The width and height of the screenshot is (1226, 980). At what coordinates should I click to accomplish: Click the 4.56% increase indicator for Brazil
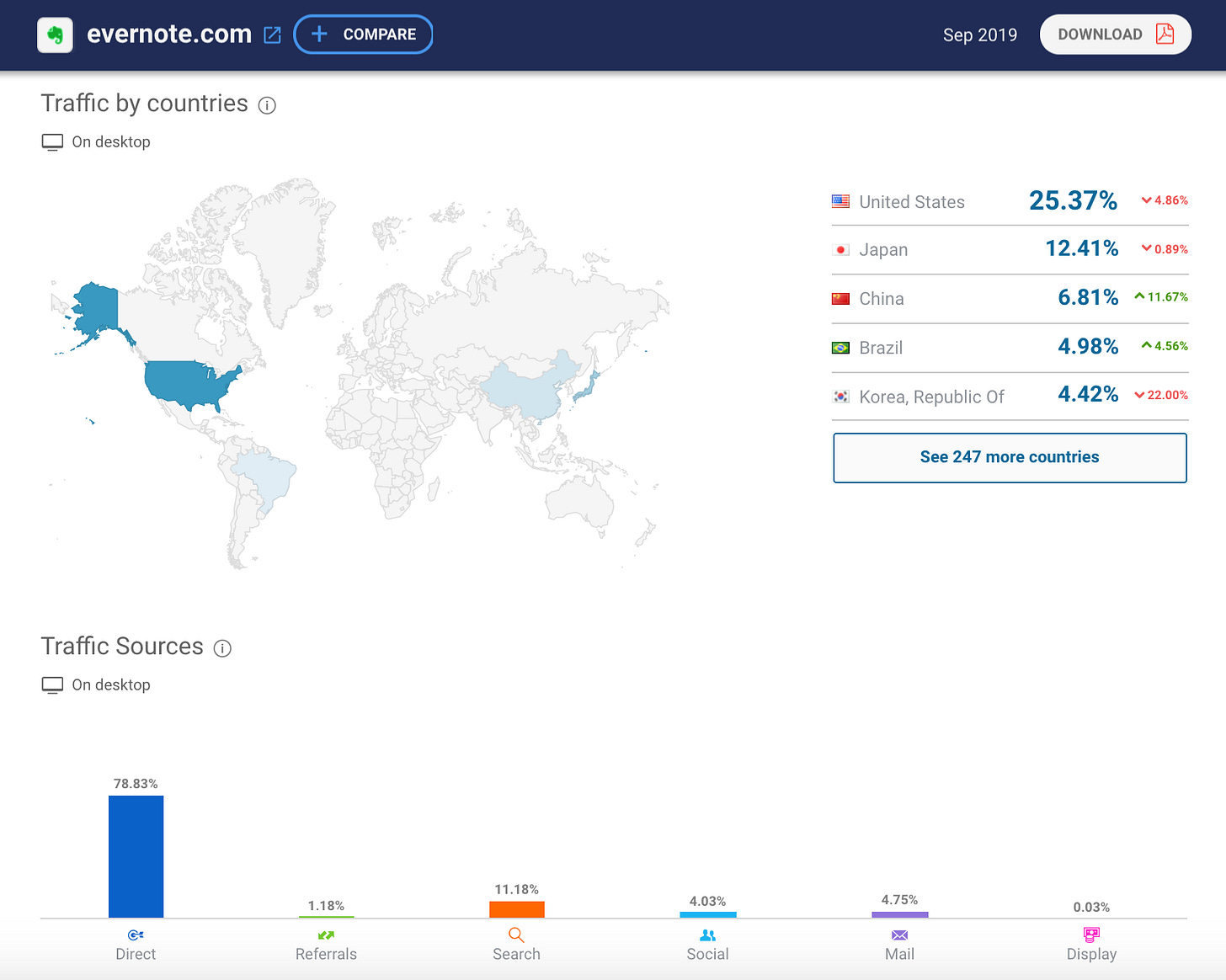click(x=1165, y=346)
